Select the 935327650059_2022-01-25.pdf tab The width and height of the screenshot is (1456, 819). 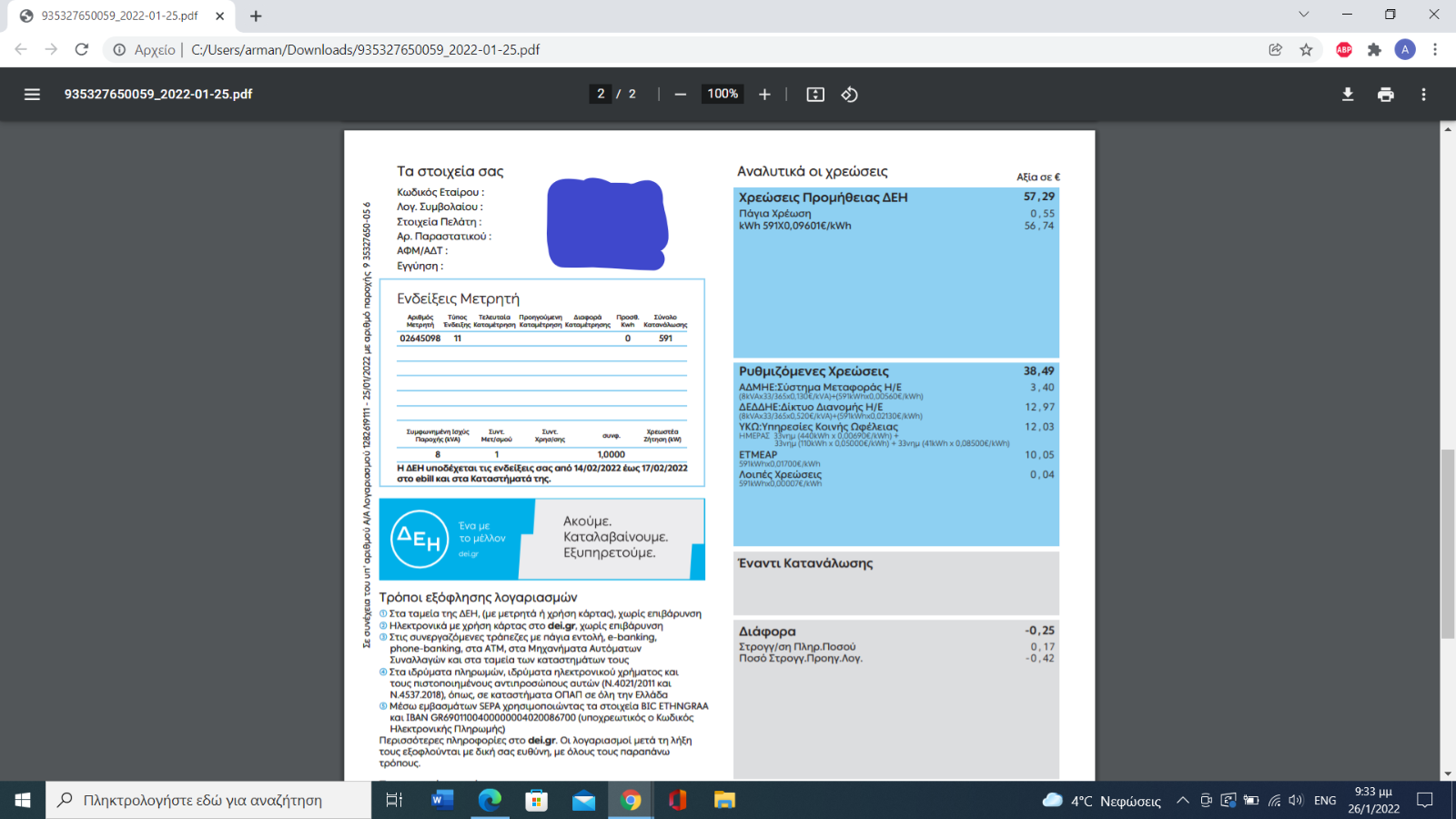pyautogui.click(x=122, y=16)
